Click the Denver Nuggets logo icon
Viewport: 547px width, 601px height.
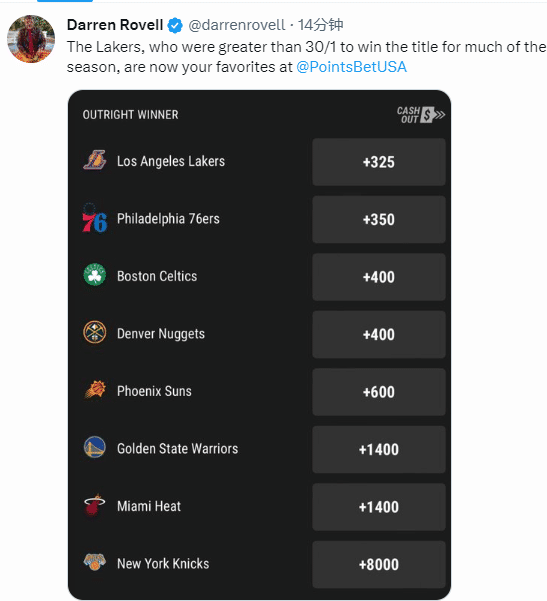tap(95, 332)
